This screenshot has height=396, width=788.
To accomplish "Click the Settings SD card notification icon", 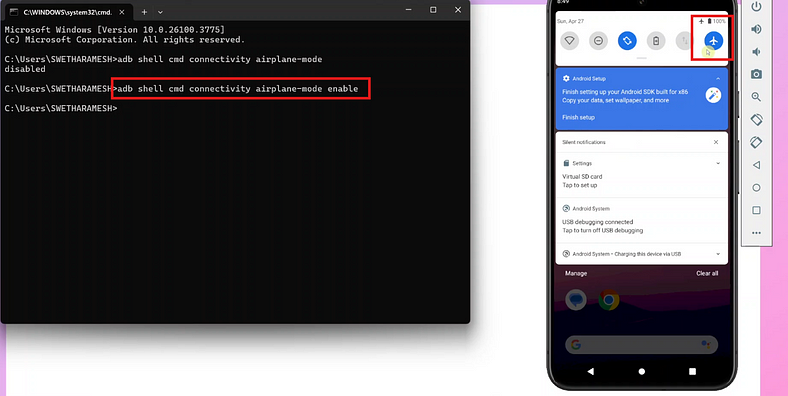I will point(566,163).
